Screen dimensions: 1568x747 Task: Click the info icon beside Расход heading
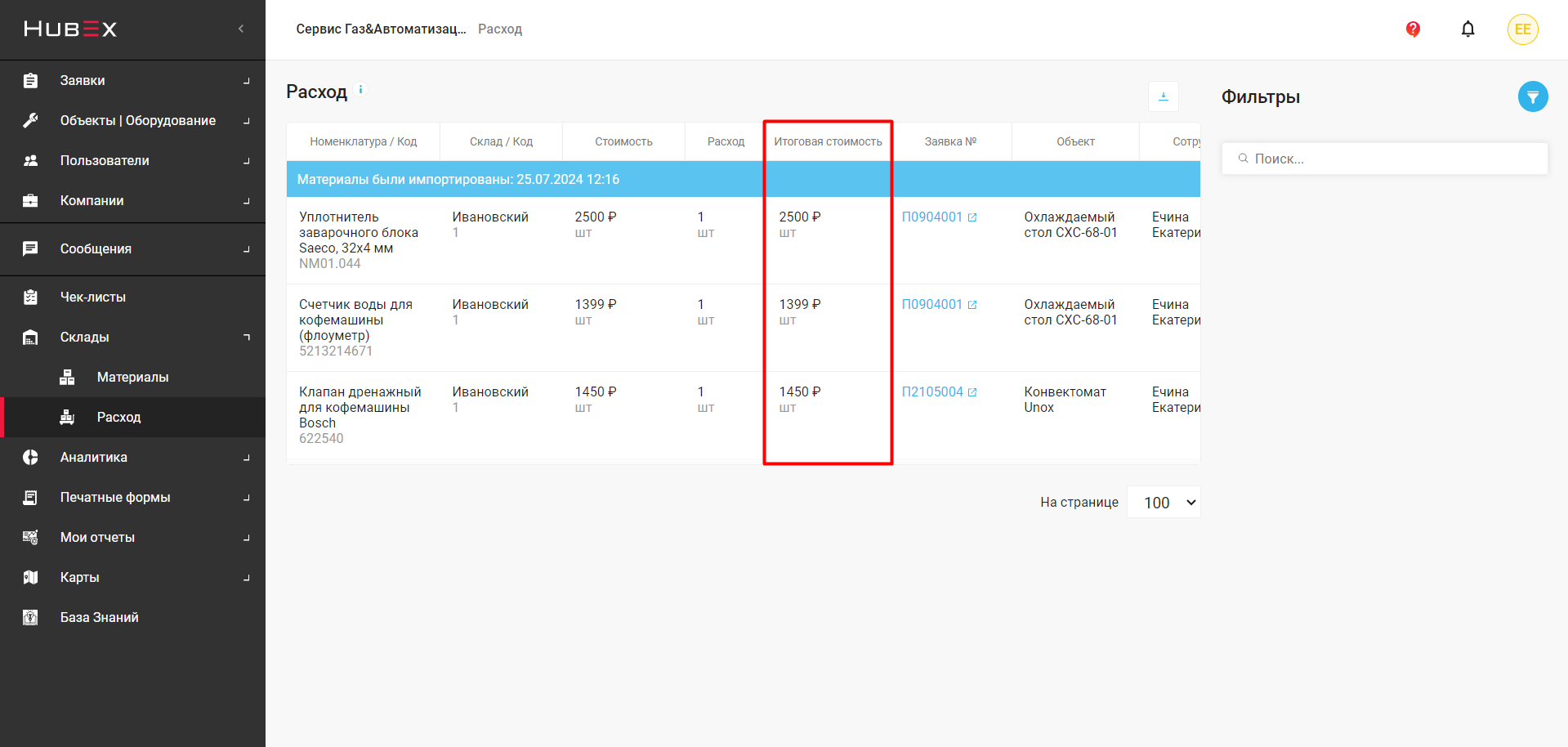pyautogui.click(x=360, y=90)
